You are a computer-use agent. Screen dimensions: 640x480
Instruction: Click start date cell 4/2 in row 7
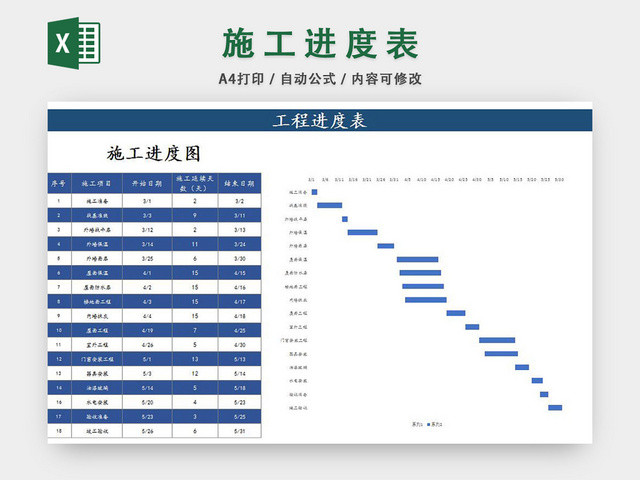coord(147,287)
